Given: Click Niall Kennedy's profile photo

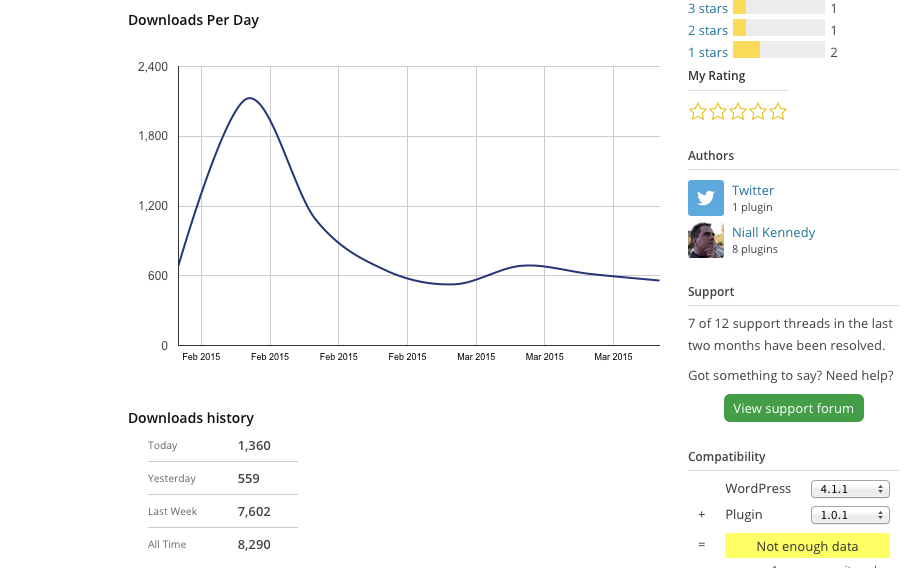Looking at the screenshot, I should coord(706,240).
